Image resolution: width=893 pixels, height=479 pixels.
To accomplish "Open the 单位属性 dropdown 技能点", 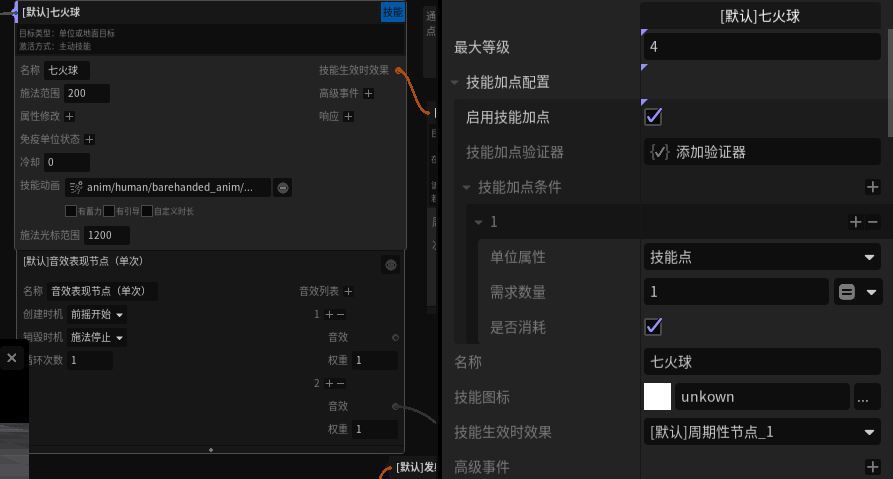I will [763, 257].
